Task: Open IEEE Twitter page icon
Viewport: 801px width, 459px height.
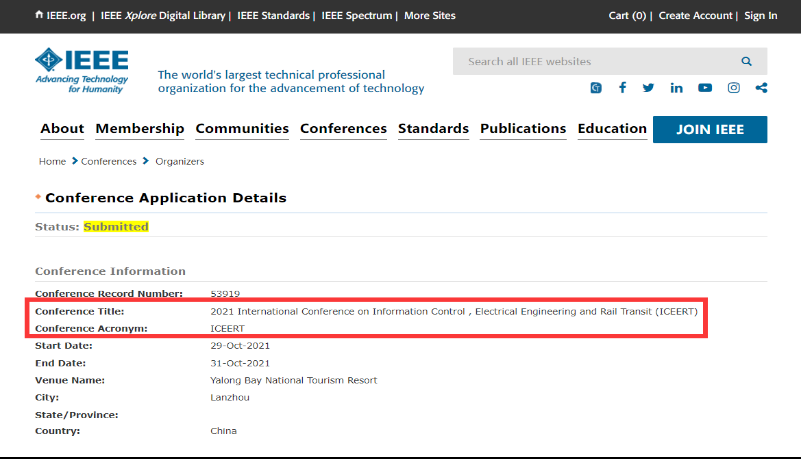Action: coord(648,88)
